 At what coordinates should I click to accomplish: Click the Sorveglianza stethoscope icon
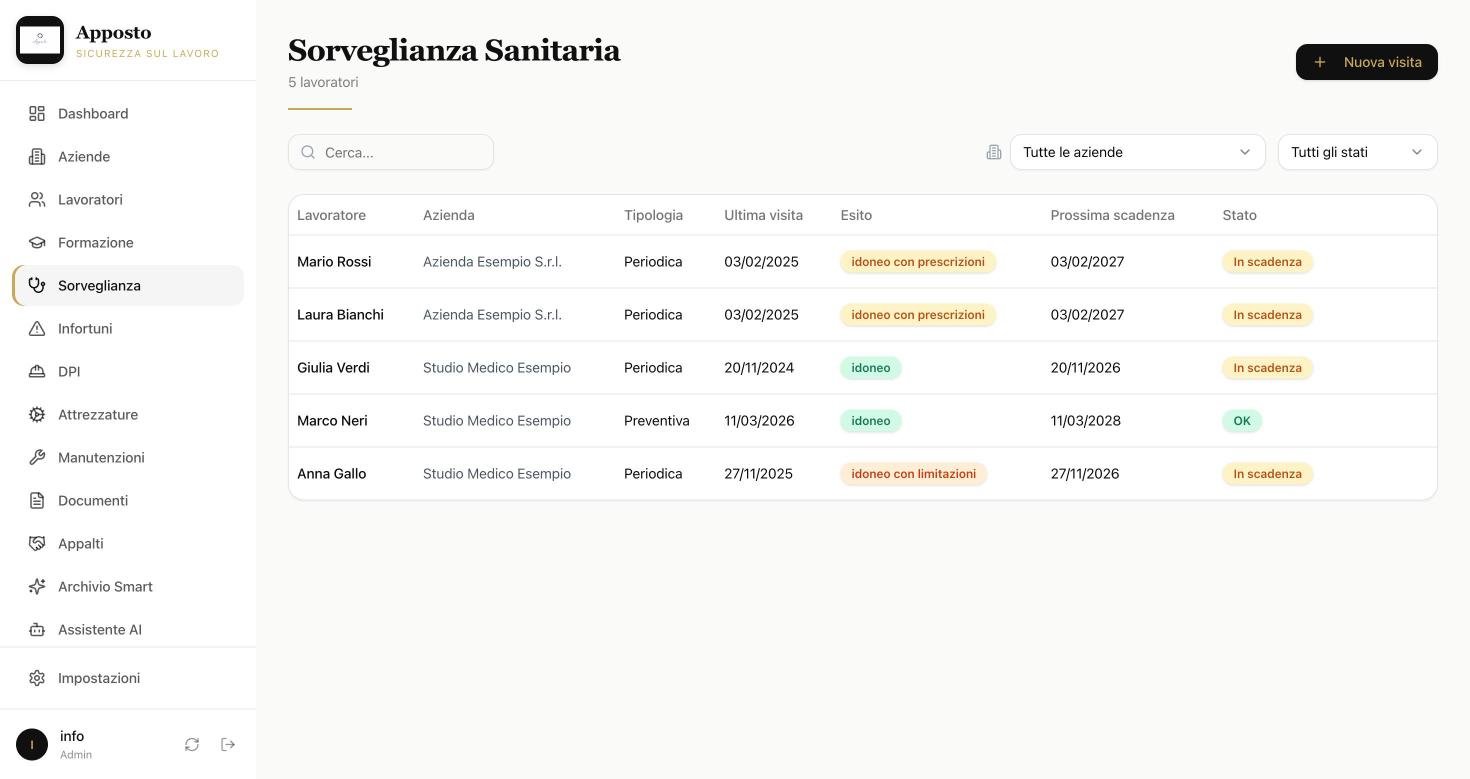click(x=37, y=286)
